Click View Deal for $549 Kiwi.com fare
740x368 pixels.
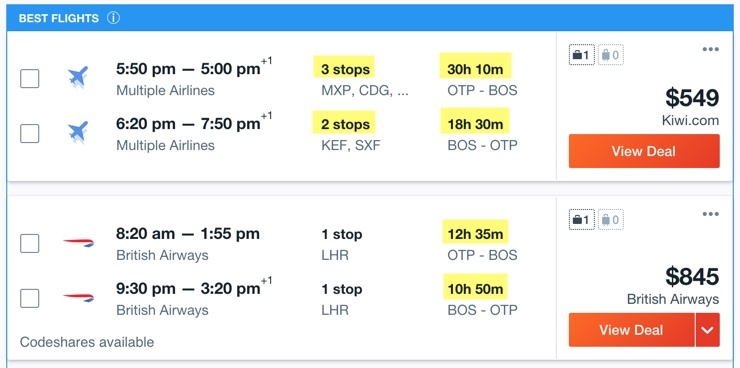point(644,151)
